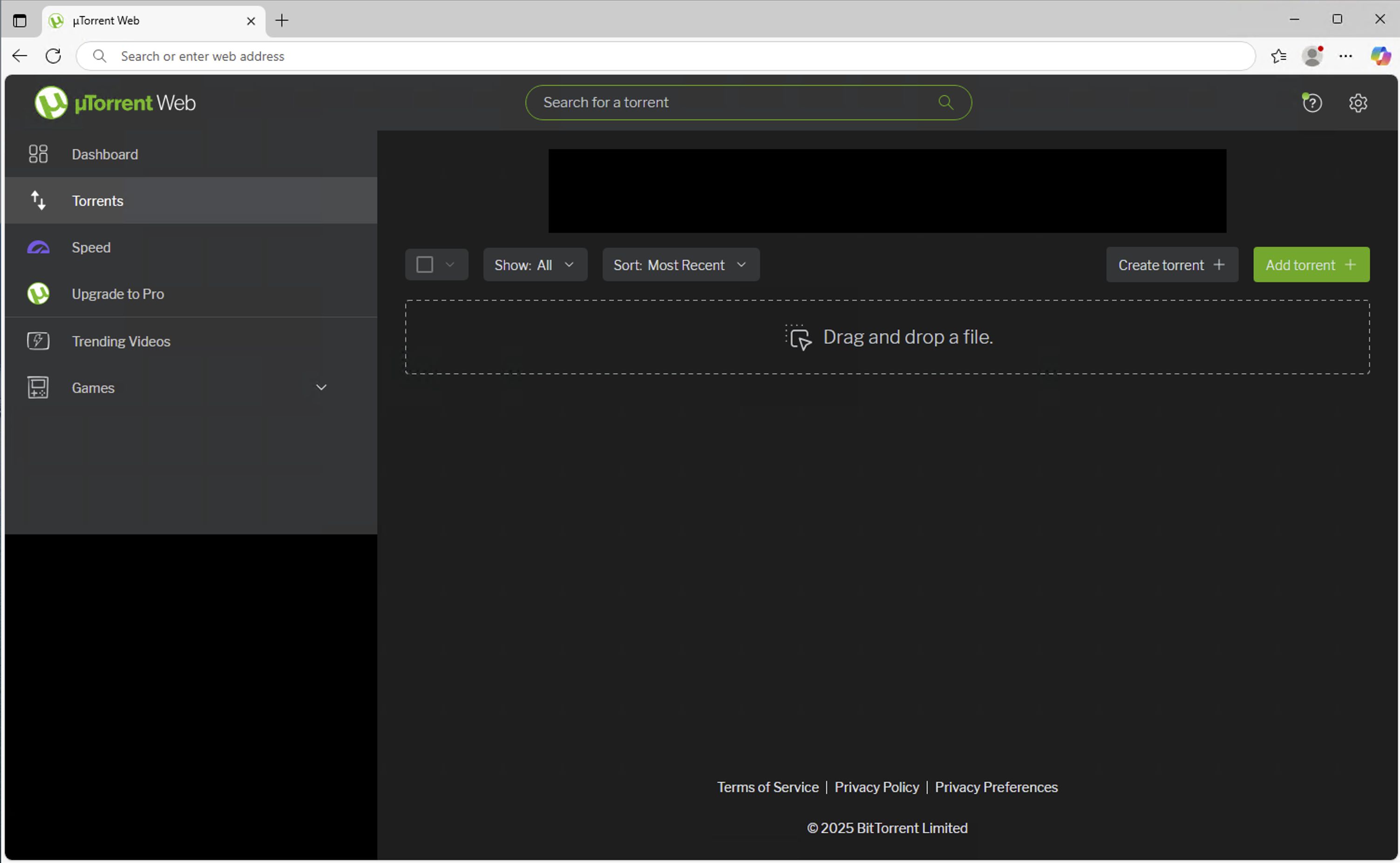Screen dimensions: 1400x863
Task: Click the Speed gauge icon
Action: coord(38,247)
